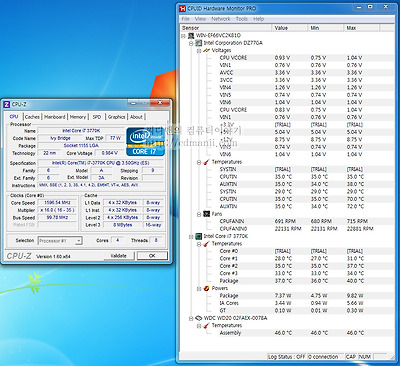Select the CPUFANIN0 fan row

coord(287,229)
